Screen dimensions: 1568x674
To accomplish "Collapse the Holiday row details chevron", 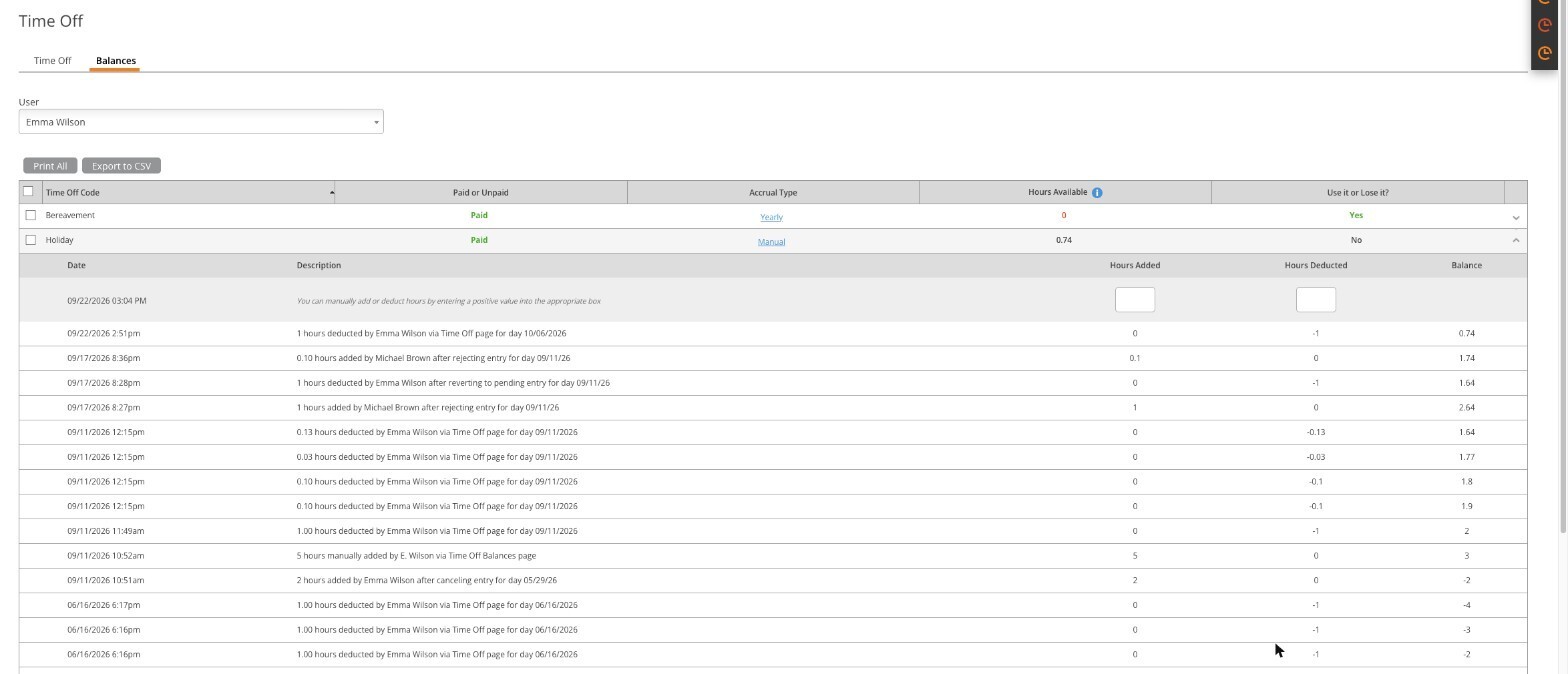I will 1516,240.
